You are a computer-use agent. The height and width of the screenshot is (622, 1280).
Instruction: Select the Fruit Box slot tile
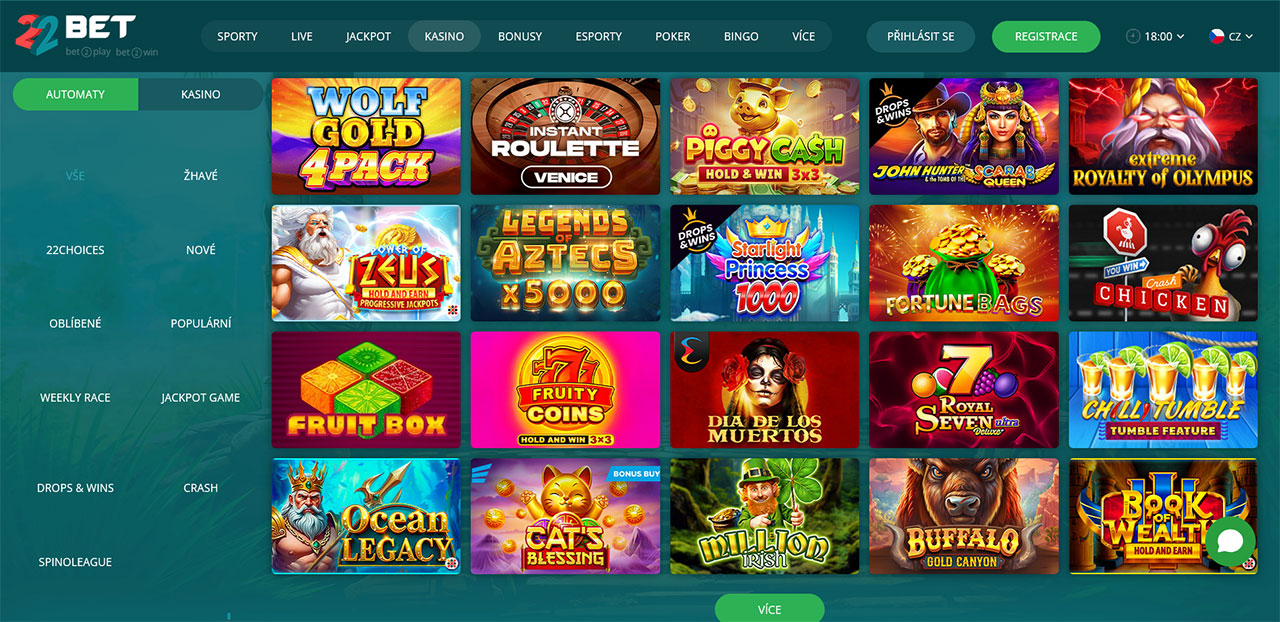366,390
